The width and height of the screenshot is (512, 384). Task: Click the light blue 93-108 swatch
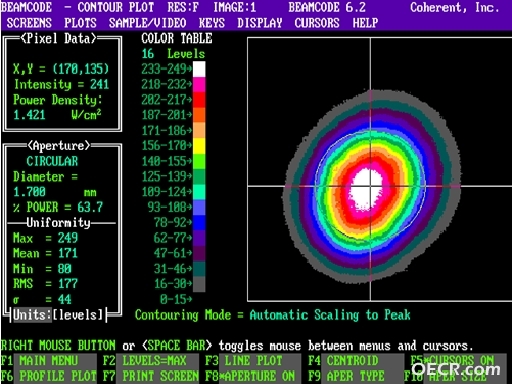(x=199, y=207)
